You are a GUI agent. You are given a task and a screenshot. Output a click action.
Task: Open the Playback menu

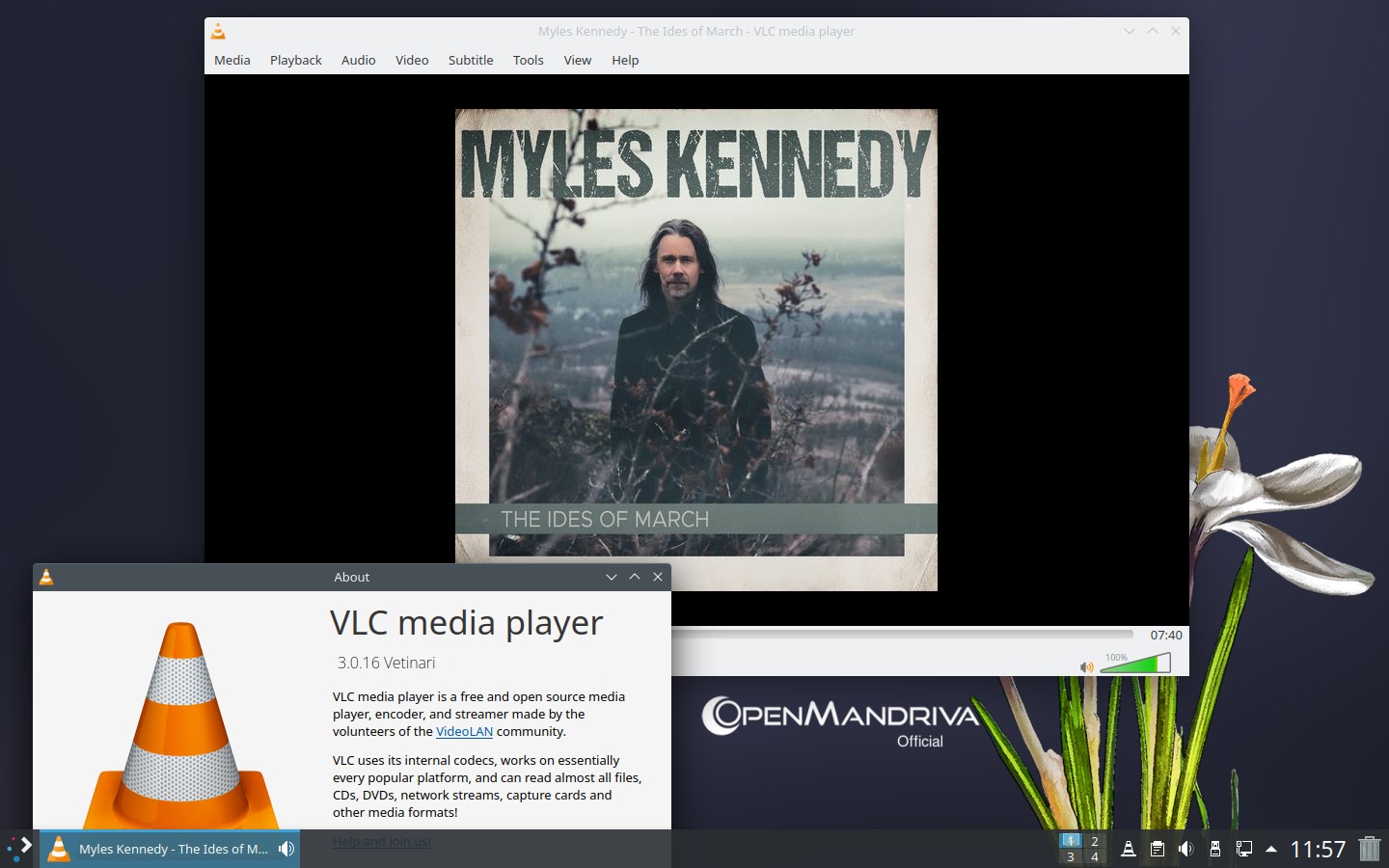point(295,60)
